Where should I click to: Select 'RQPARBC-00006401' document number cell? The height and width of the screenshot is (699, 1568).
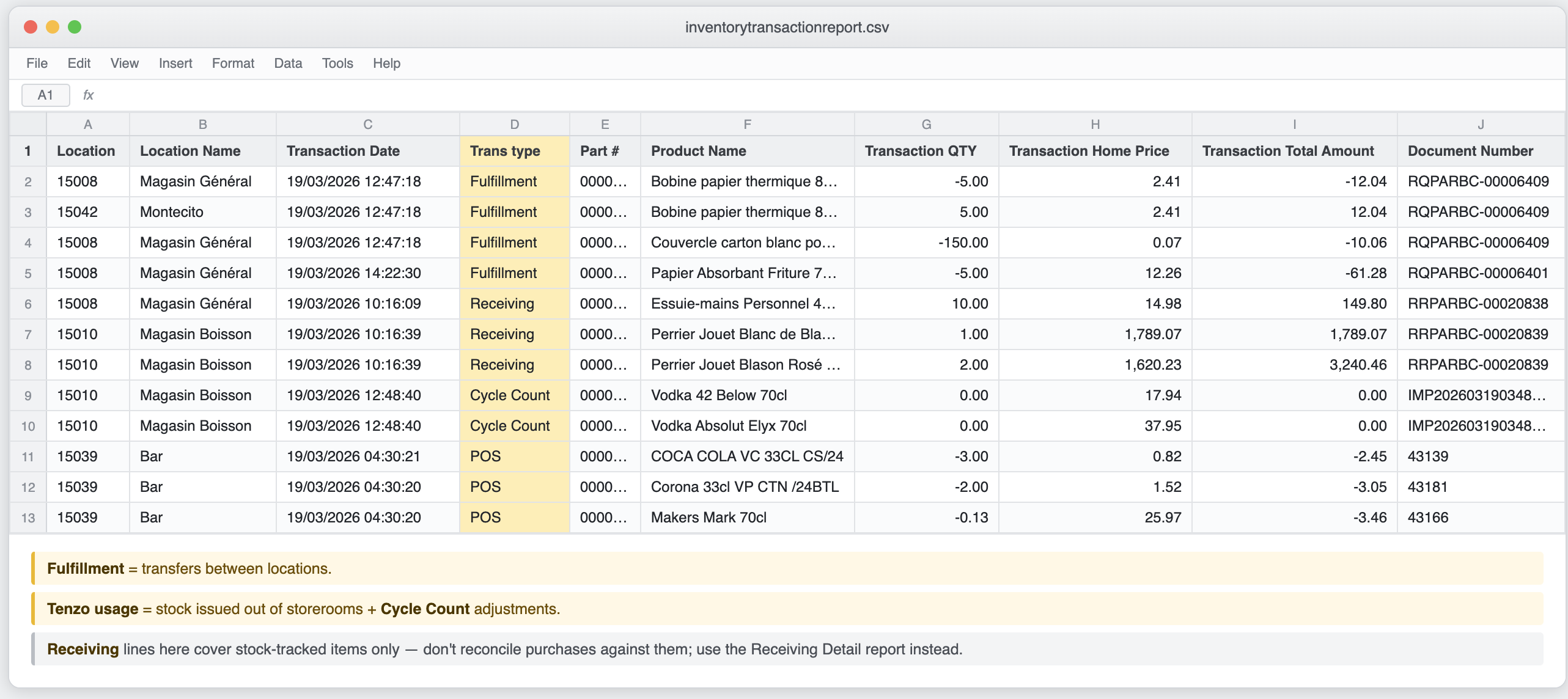(x=1481, y=273)
